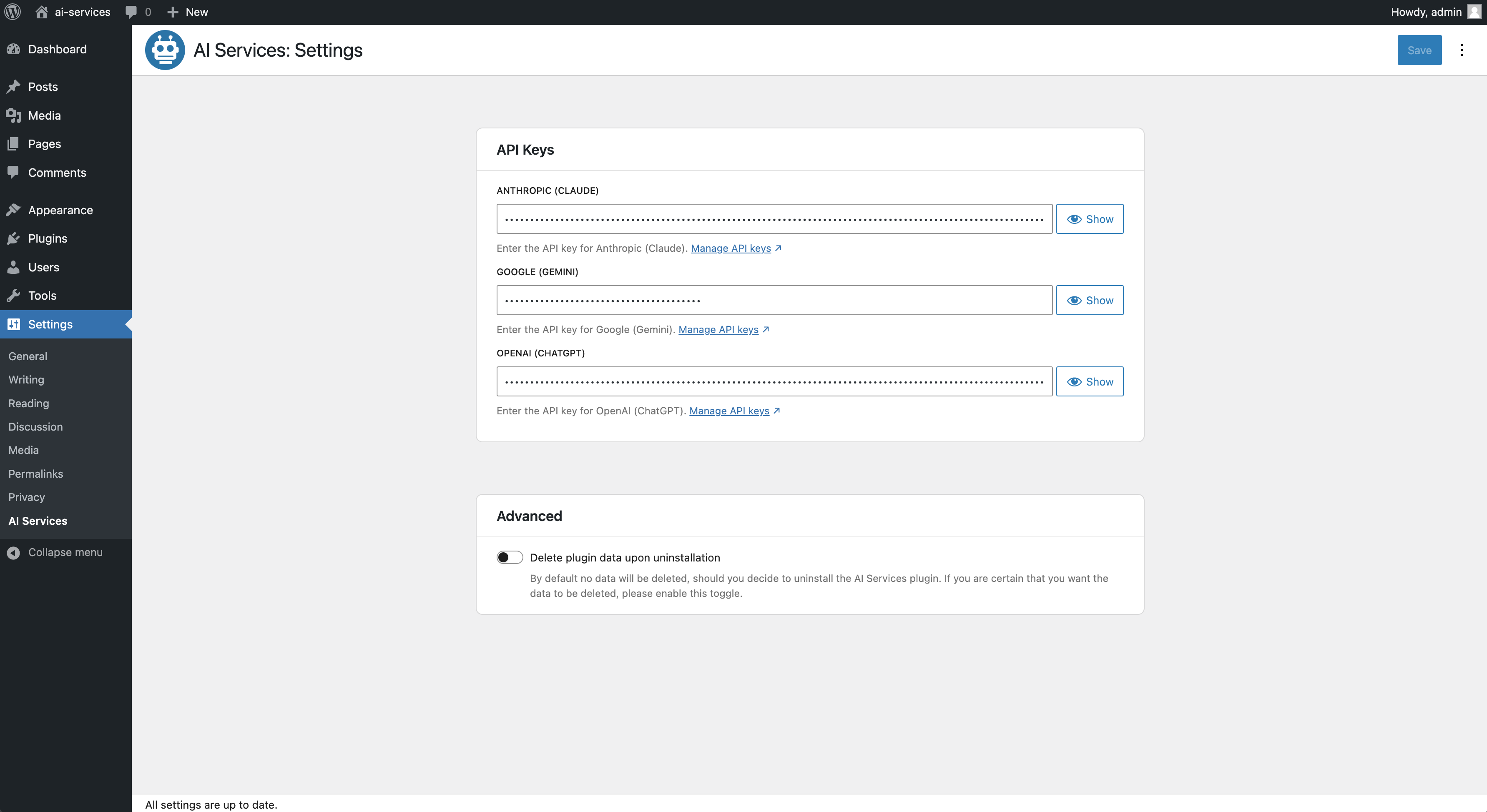Image resolution: width=1487 pixels, height=812 pixels.
Task: Select AI Services under Settings menu
Action: (x=38, y=520)
